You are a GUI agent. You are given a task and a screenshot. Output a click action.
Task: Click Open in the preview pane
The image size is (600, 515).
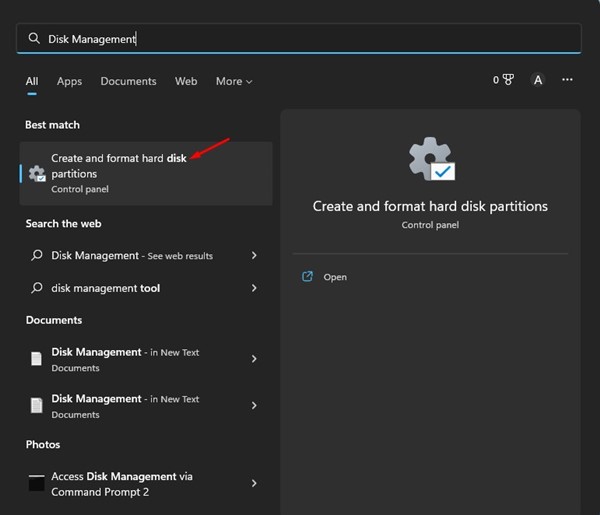tap(335, 277)
